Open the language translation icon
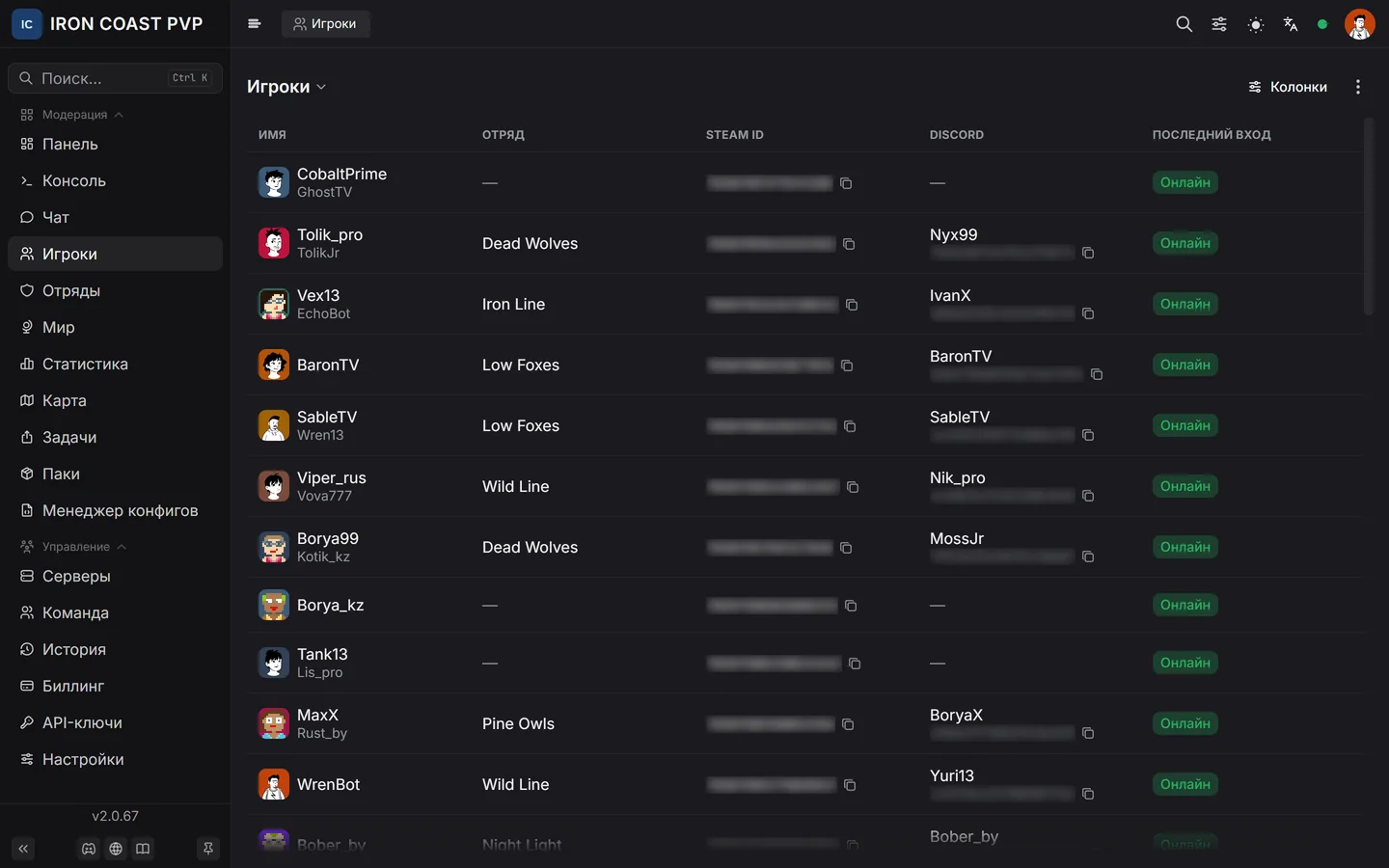Viewport: 1389px width, 868px height. 1291,24
